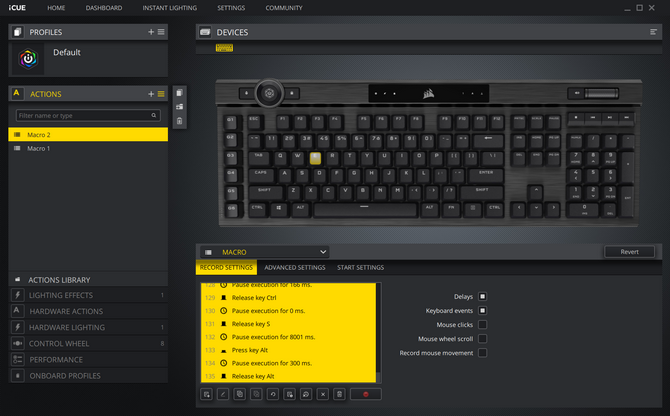Click the Filter name or type field
Image resolution: width=670 pixels, height=416 pixels.
pos(88,115)
